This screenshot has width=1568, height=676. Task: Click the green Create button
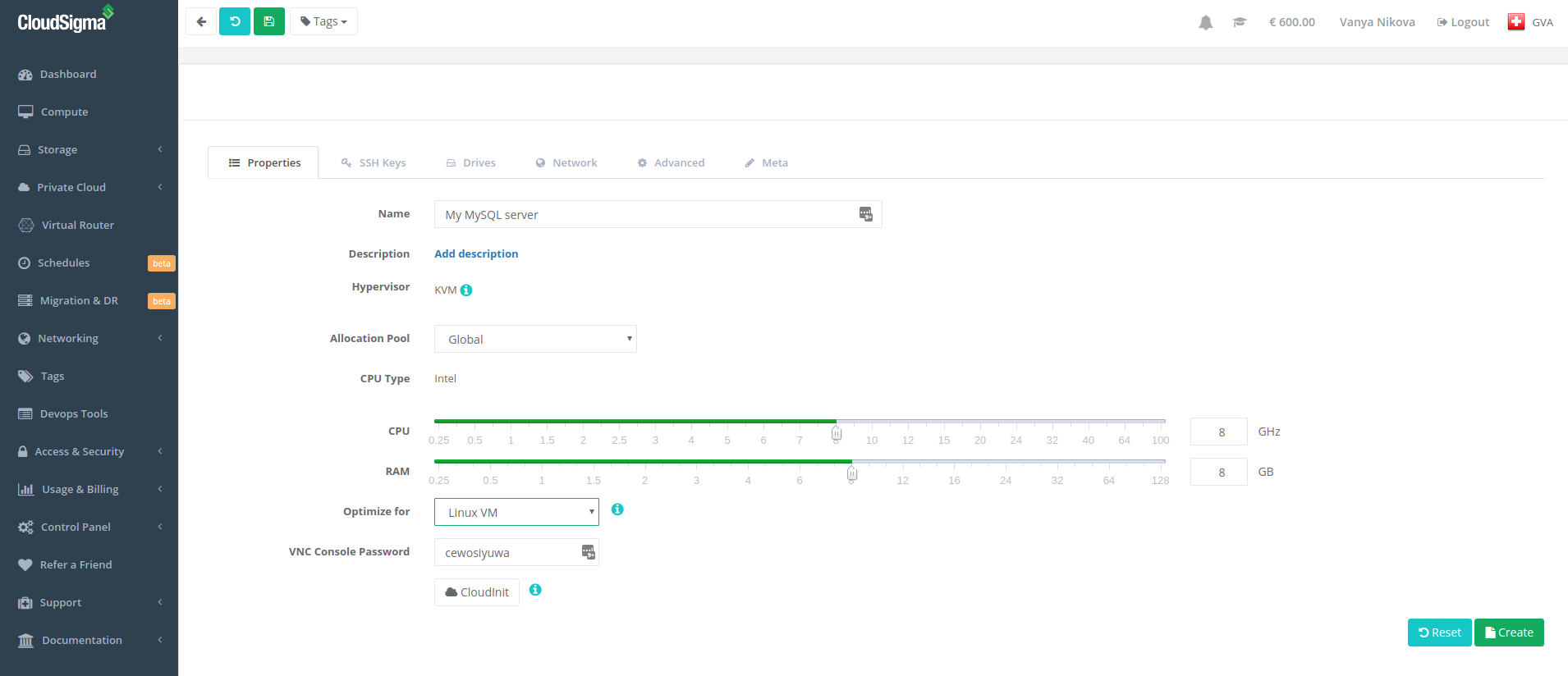pos(1509,633)
